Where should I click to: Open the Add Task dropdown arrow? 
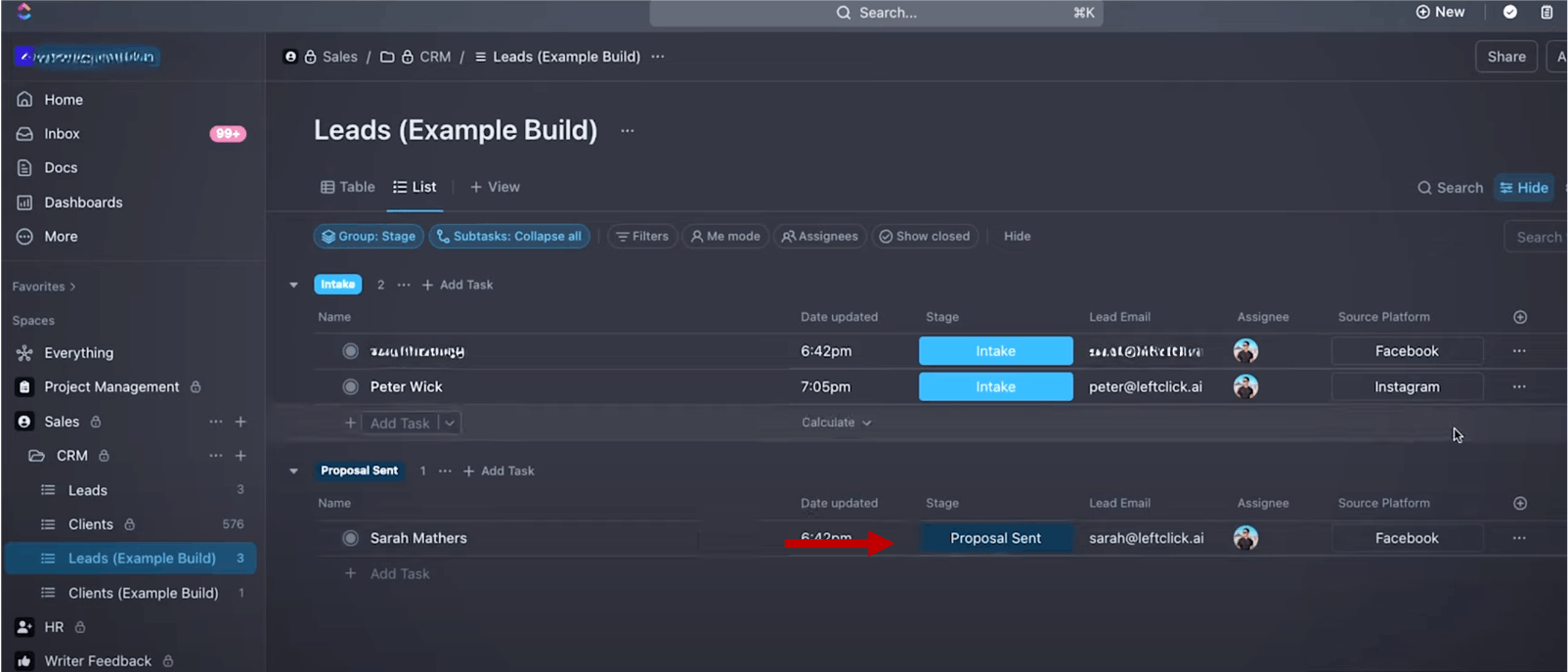[450, 424]
